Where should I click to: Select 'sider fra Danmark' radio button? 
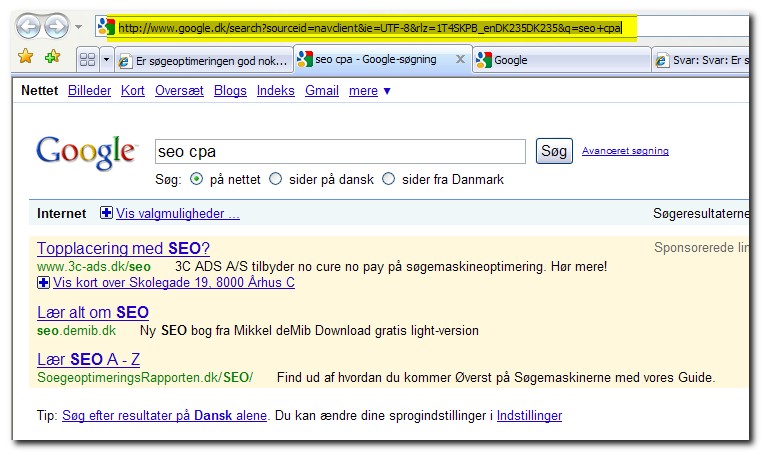tap(388, 179)
